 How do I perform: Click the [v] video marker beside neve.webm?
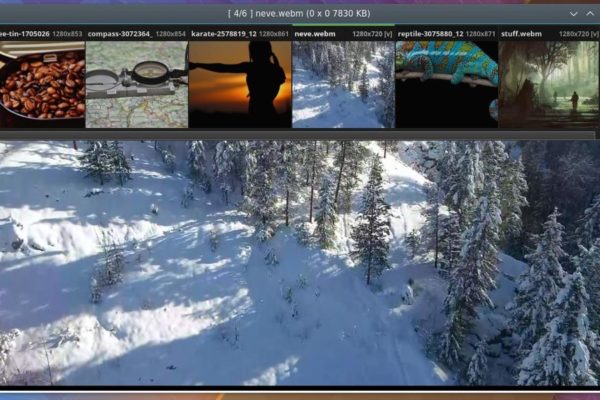coord(387,34)
